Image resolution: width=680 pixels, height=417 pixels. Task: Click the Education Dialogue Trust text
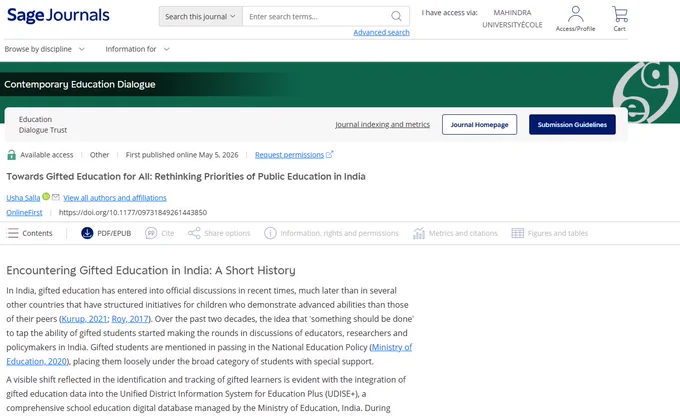coord(43,124)
